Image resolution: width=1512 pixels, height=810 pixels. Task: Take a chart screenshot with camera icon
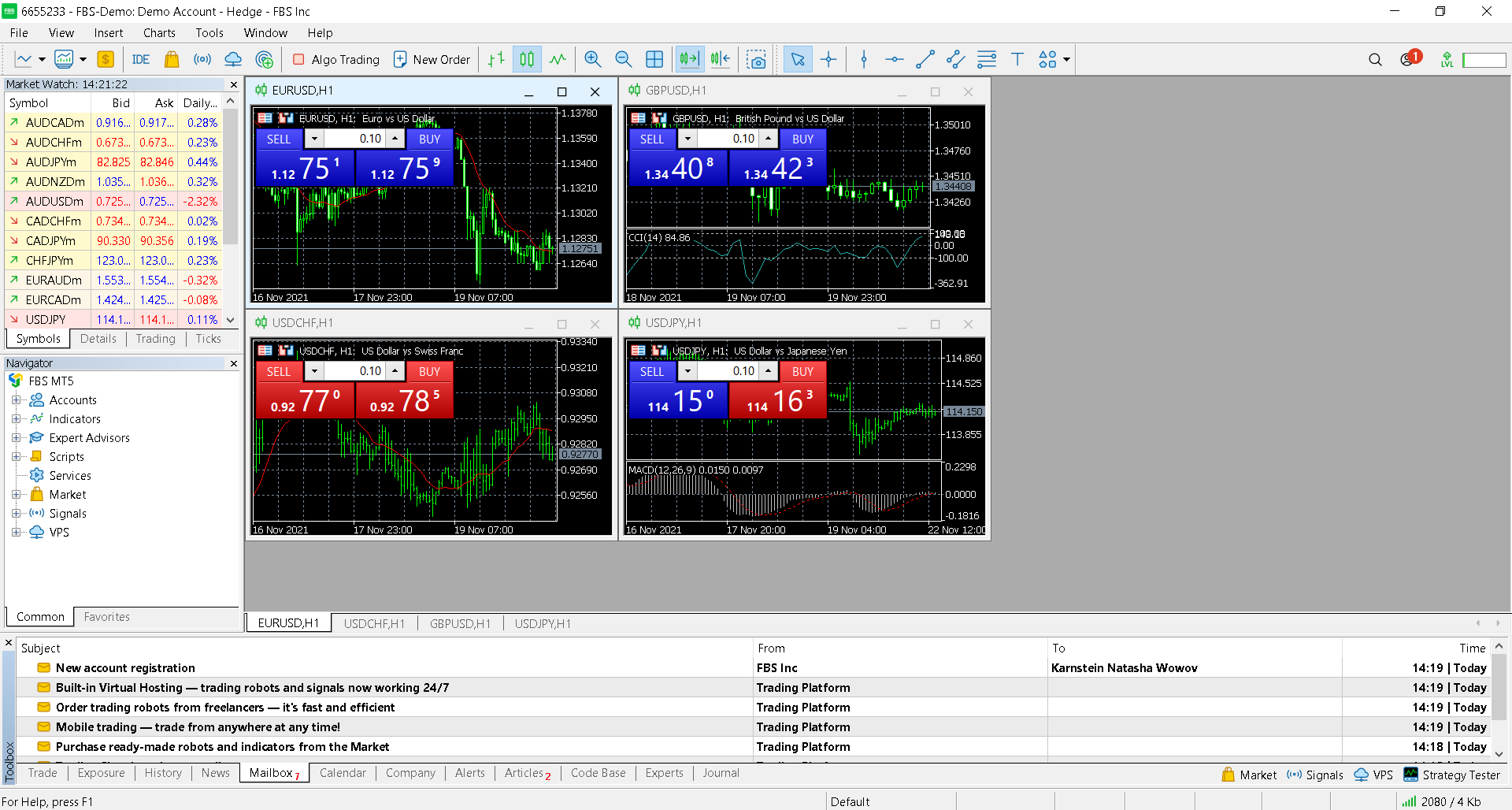click(x=756, y=59)
